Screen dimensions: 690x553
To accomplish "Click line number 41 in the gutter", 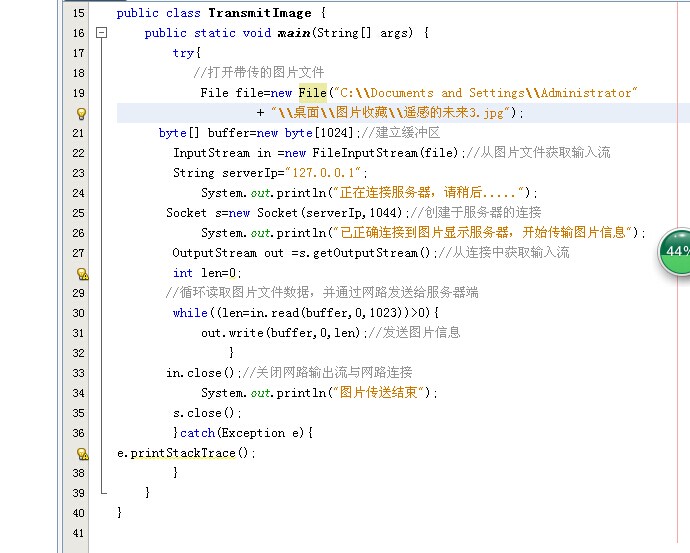I will pyautogui.click(x=78, y=533).
